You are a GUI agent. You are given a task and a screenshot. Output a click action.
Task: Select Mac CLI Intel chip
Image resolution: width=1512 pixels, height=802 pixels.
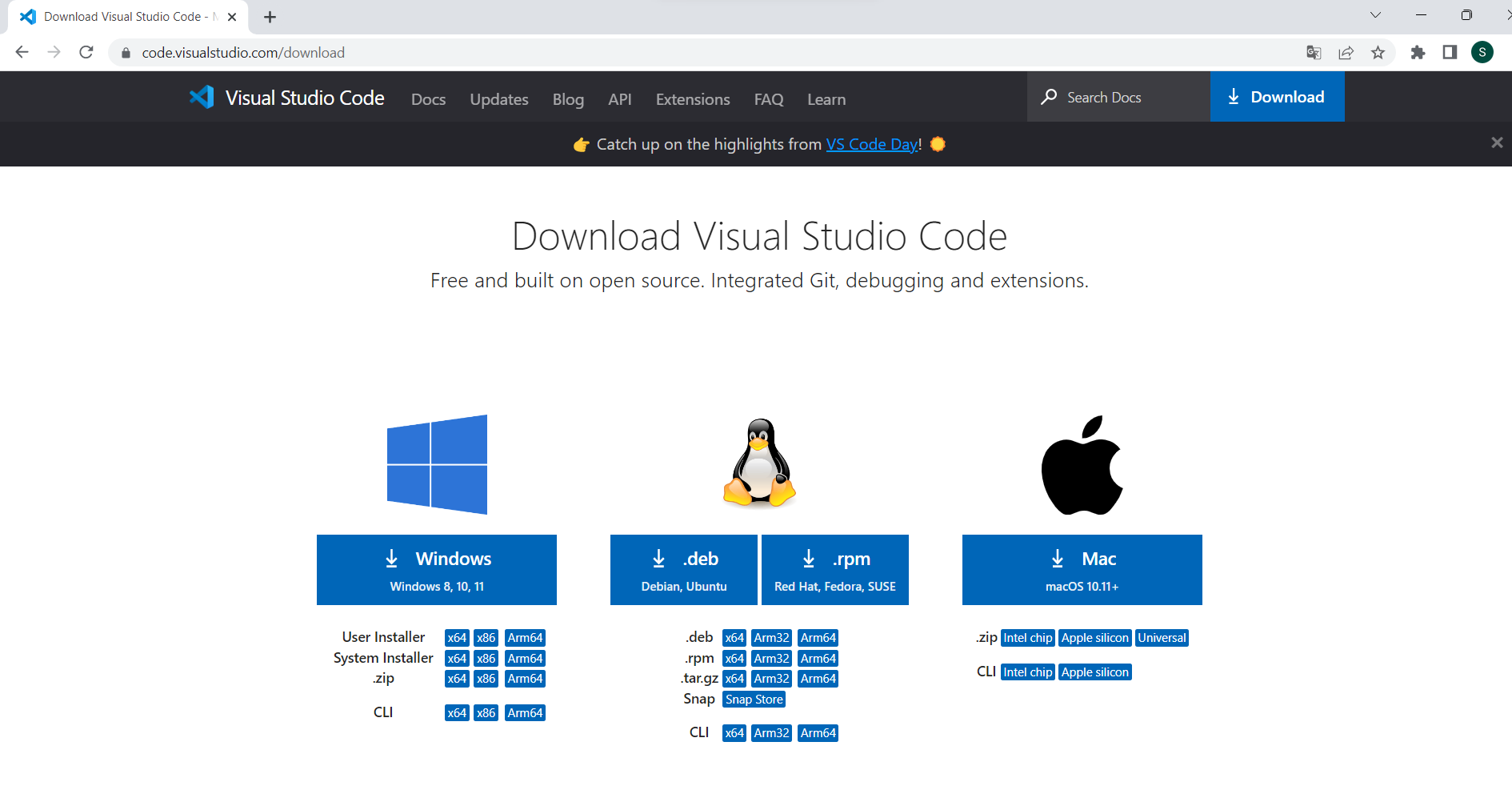[x=1028, y=672]
